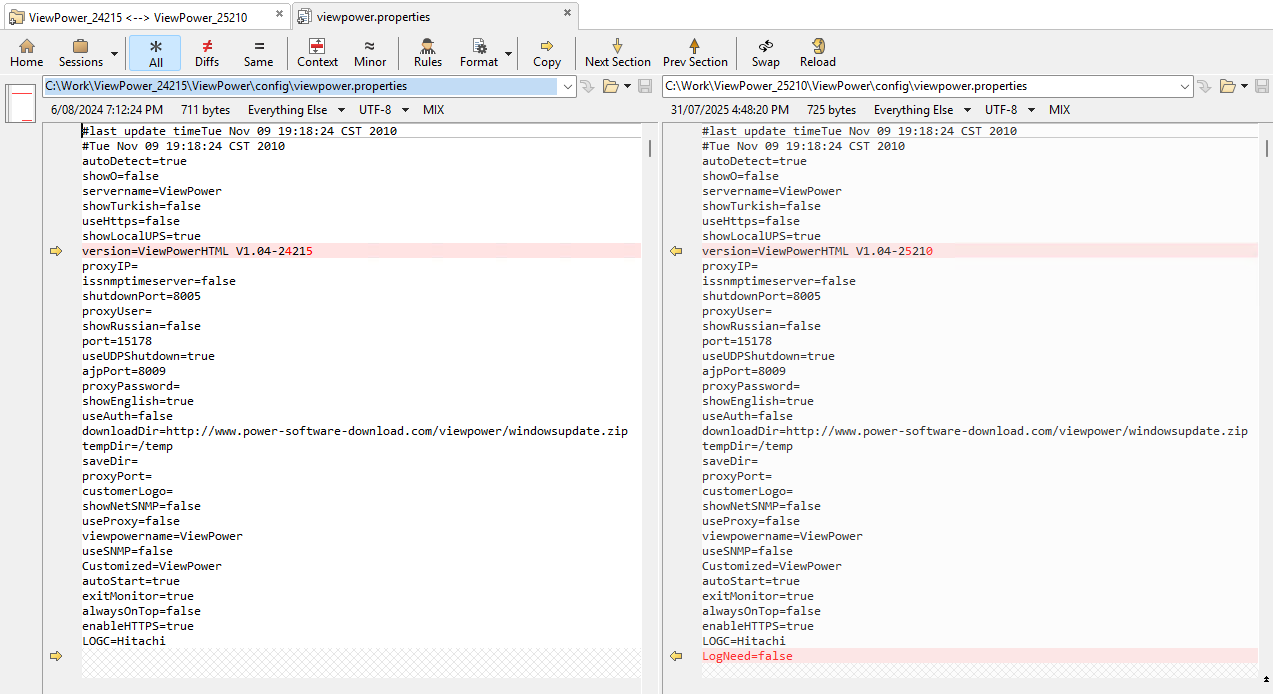Toggle the Same lines filter
Screen dimensions: 1273x694
pos(258,53)
